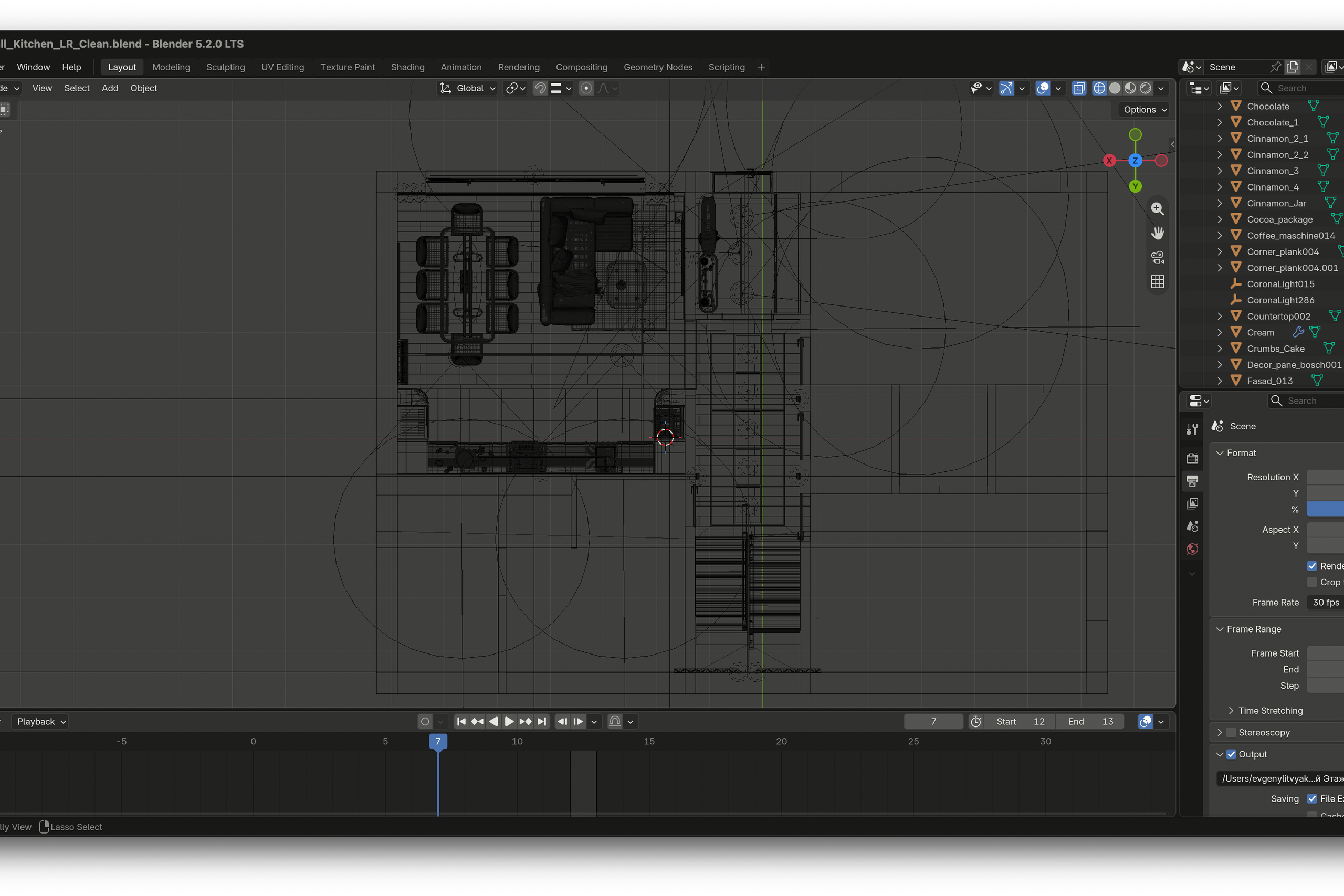1344x896 pixels.
Task: Toggle X-ray mode icon in header
Action: [x=1079, y=88]
